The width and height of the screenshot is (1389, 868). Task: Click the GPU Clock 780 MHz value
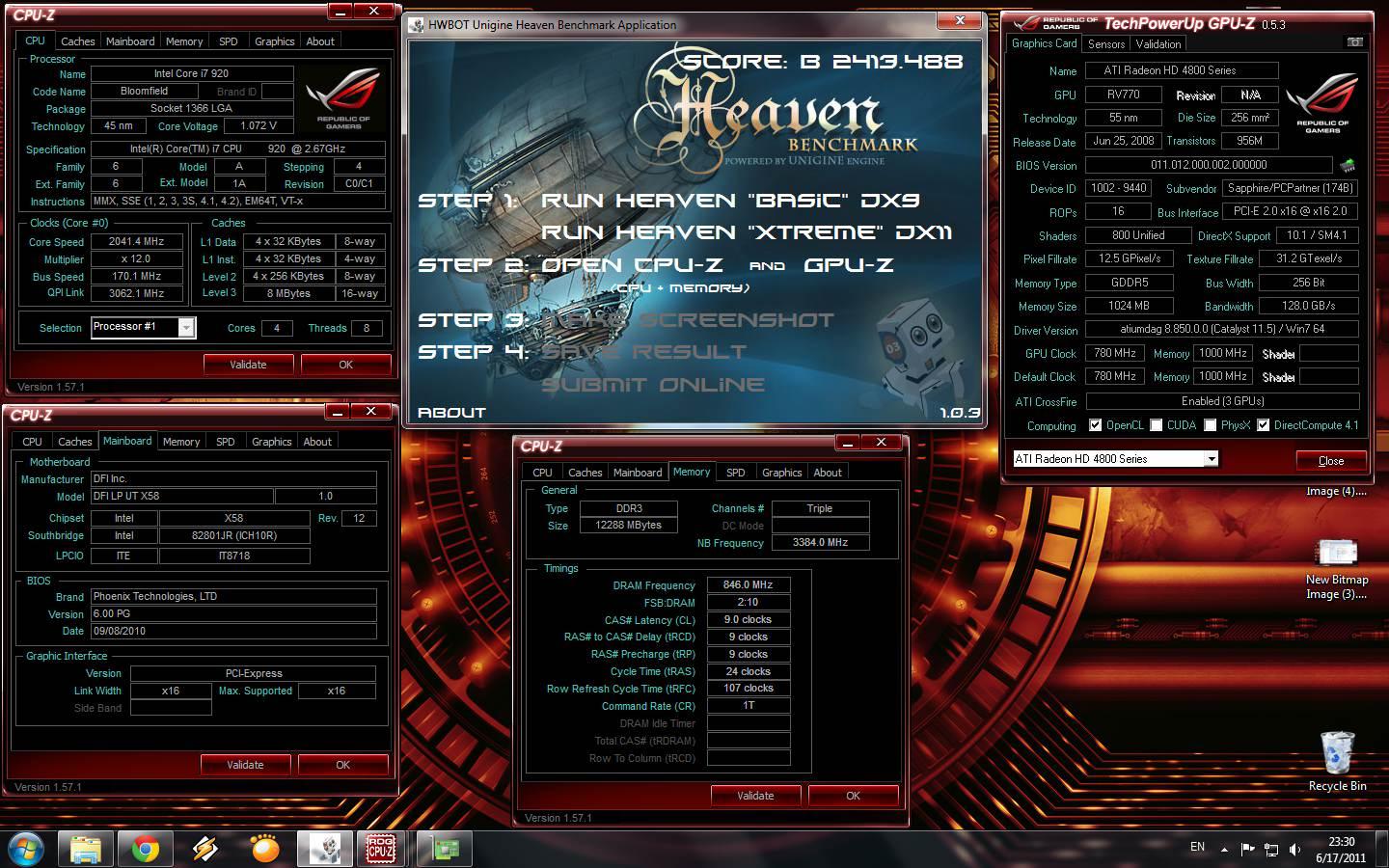pos(1115,354)
